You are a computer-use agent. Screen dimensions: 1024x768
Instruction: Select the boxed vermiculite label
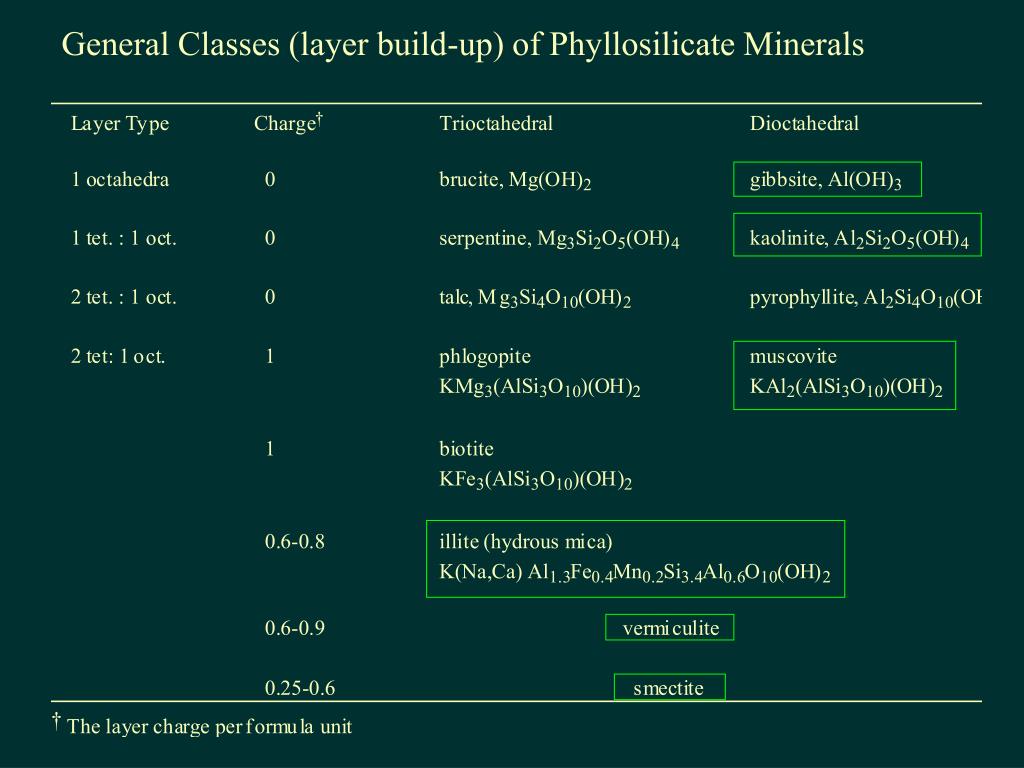point(669,627)
